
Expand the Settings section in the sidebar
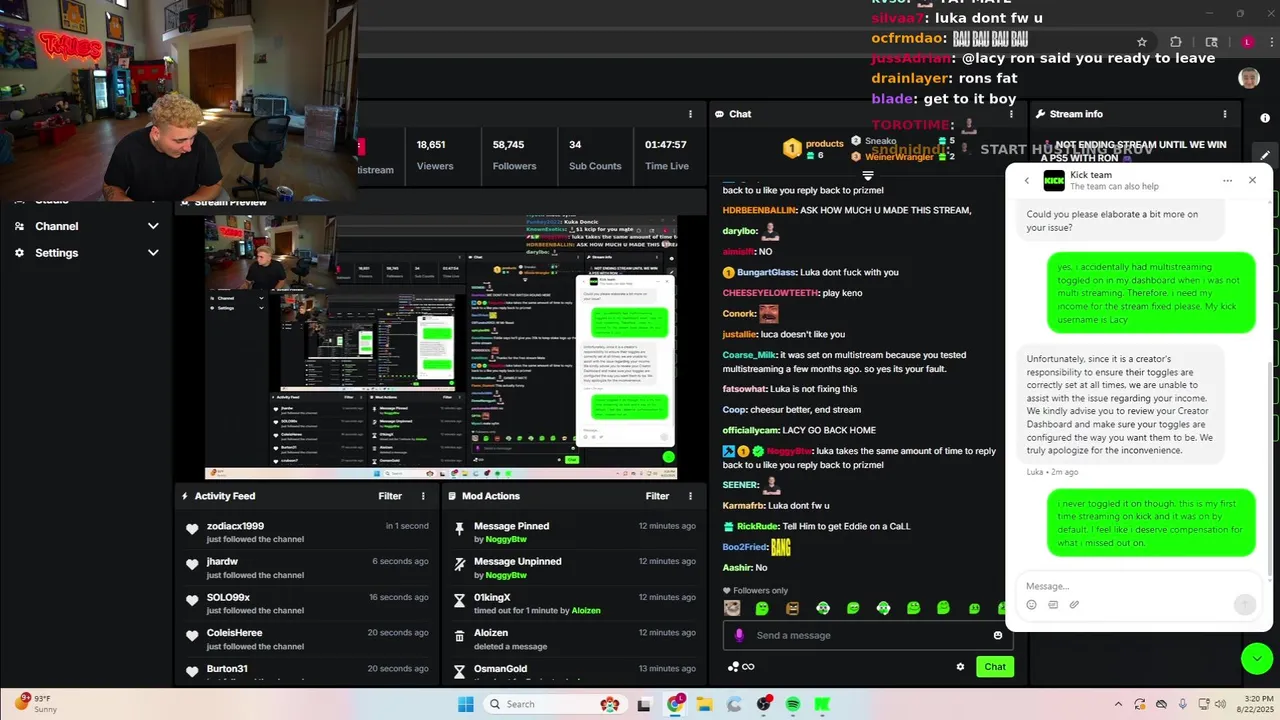(153, 253)
